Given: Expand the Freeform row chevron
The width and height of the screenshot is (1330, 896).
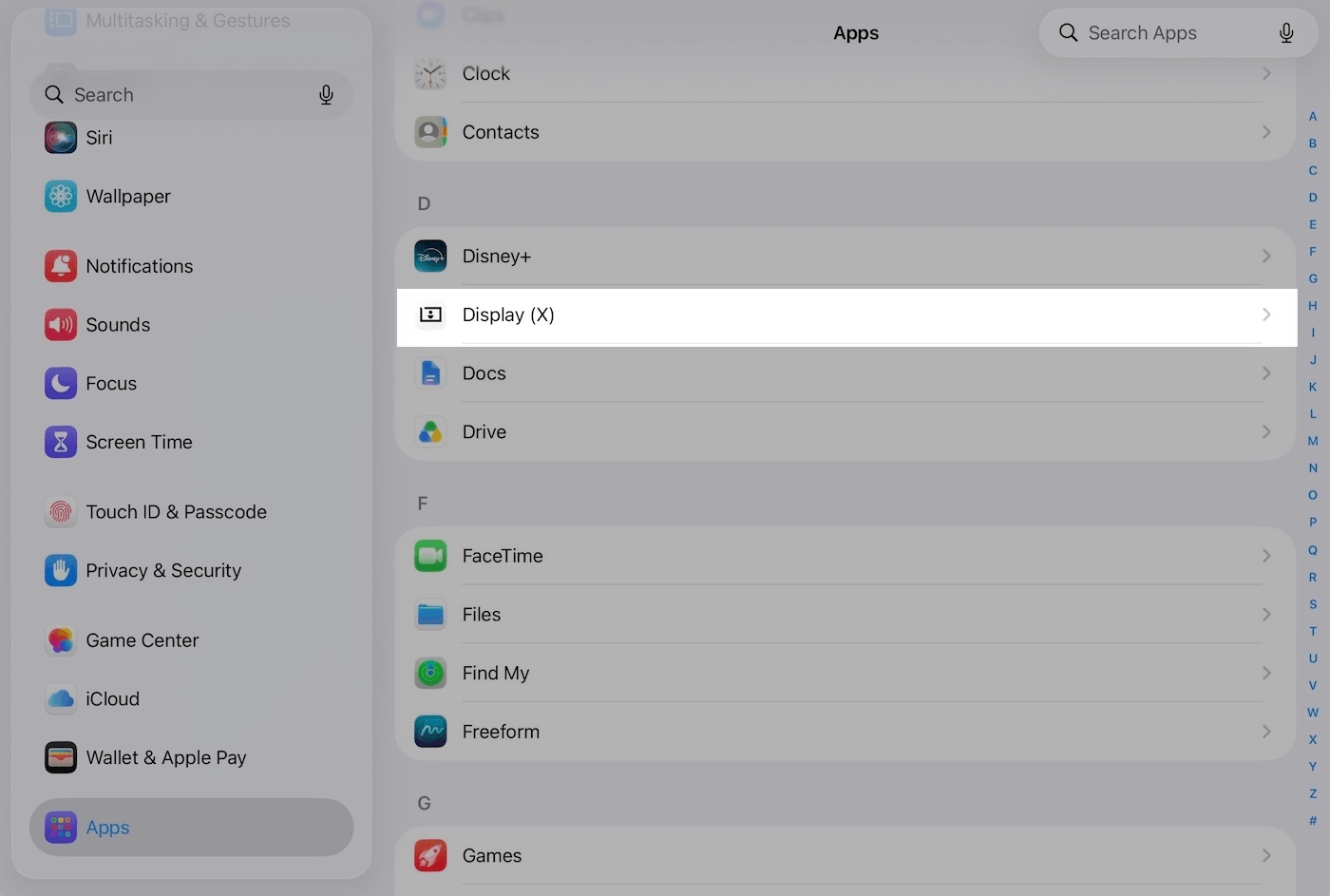Looking at the screenshot, I should tap(1266, 732).
